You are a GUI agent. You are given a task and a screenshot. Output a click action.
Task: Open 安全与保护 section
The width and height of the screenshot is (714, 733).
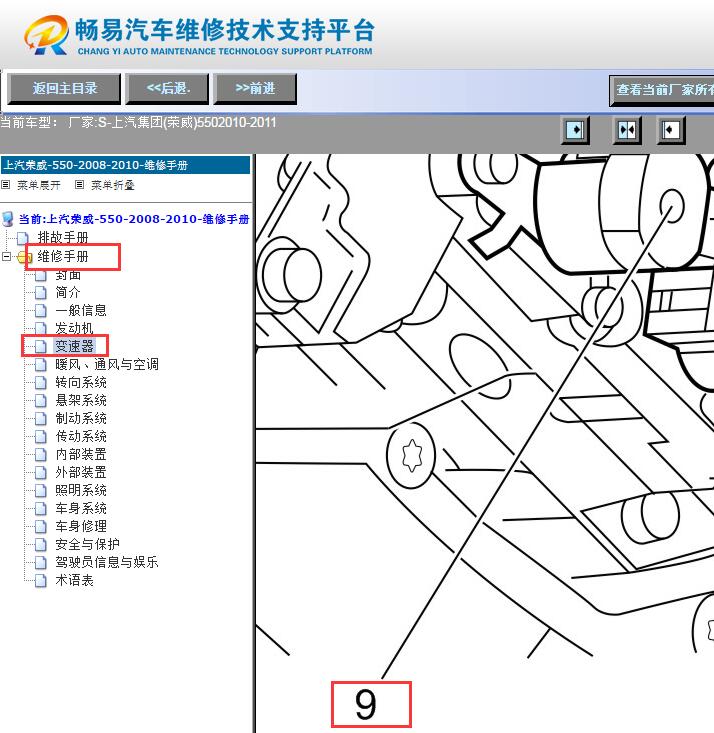(x=87, y=544)
